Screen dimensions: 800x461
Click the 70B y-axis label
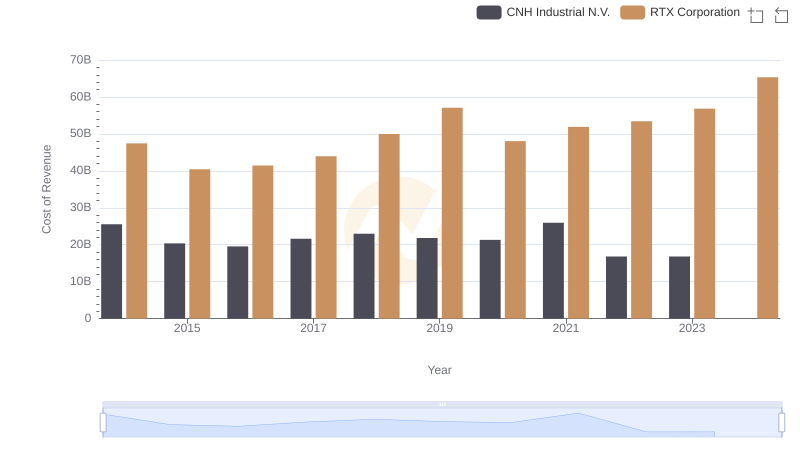click(81, 60)
